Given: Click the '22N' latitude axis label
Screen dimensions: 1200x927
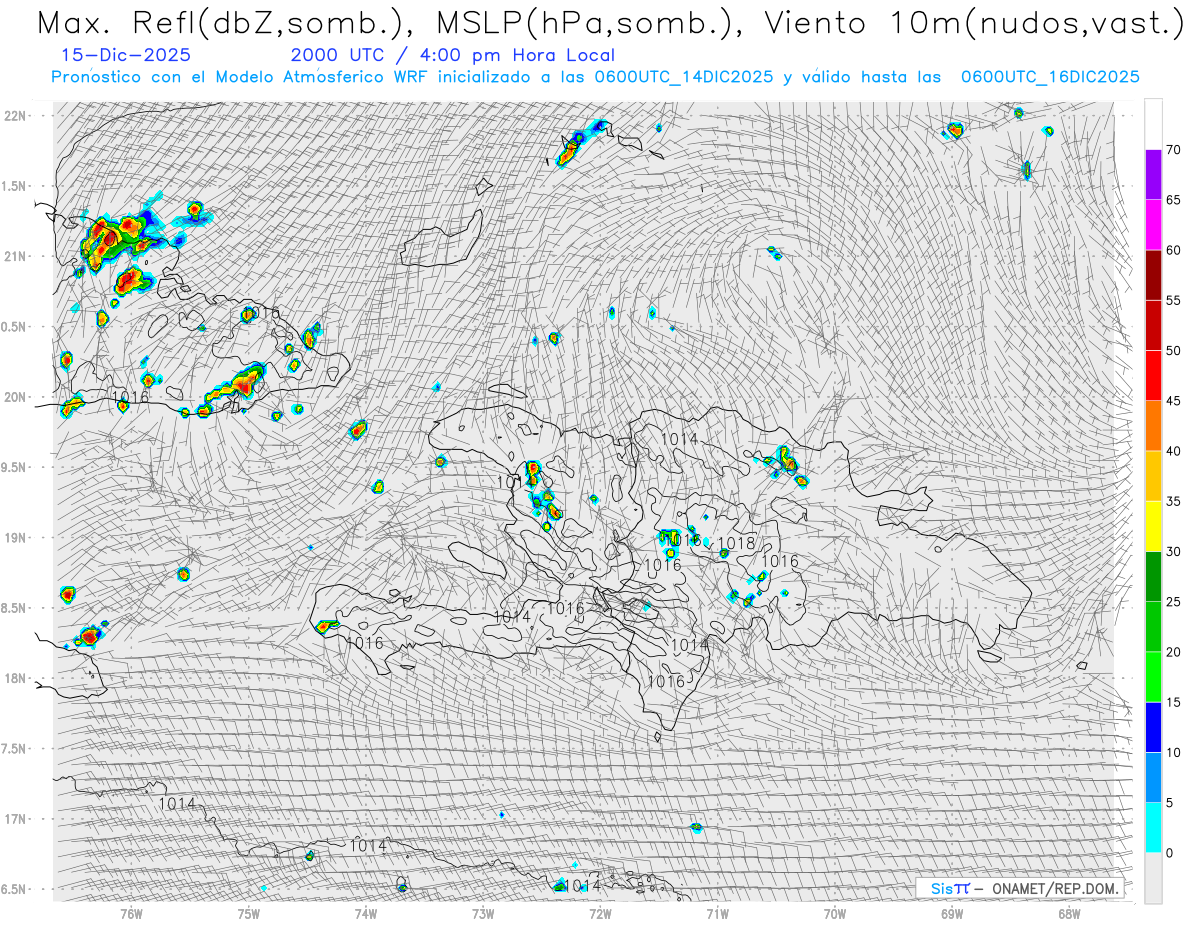Looking at the screenshot, I should pyautogui.click(x=15, y=115).
